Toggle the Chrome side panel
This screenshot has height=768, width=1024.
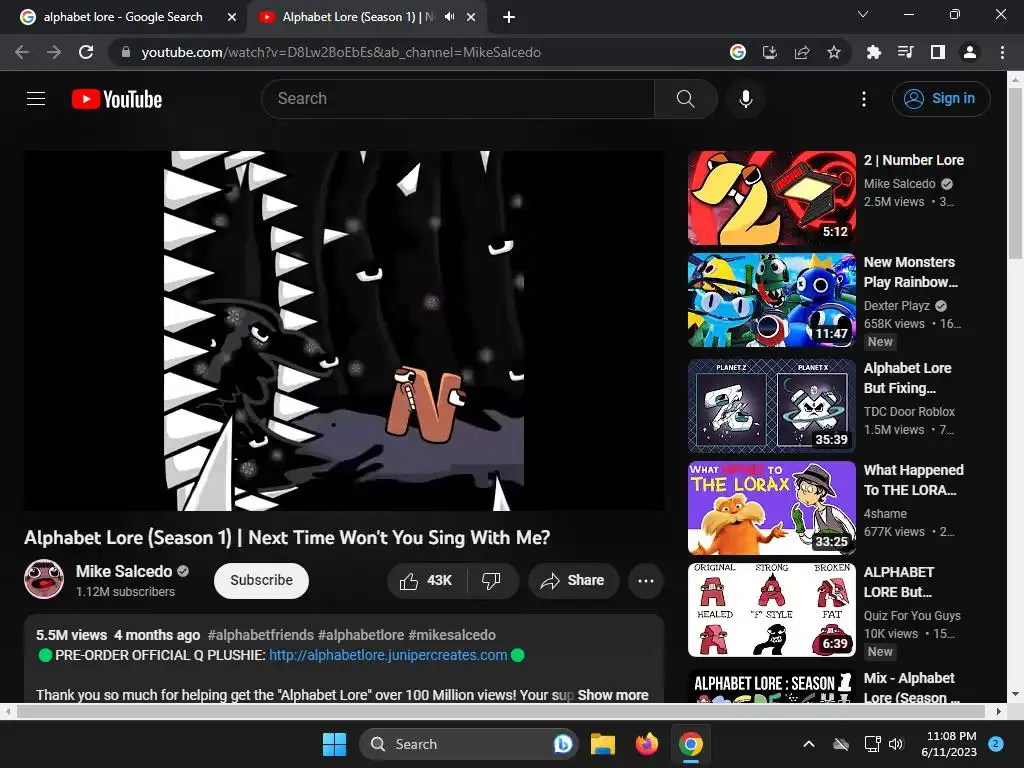pos(937,52)
